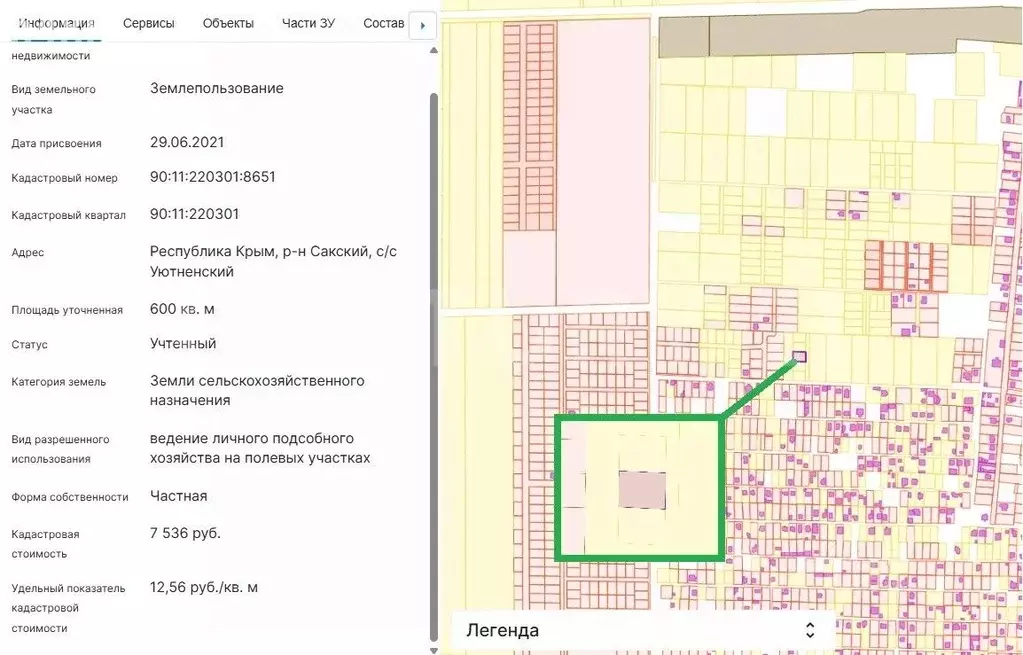Screen dimensions: 1023x655
Task: Switch to the Сервисы tab
Action: point(148,23)
